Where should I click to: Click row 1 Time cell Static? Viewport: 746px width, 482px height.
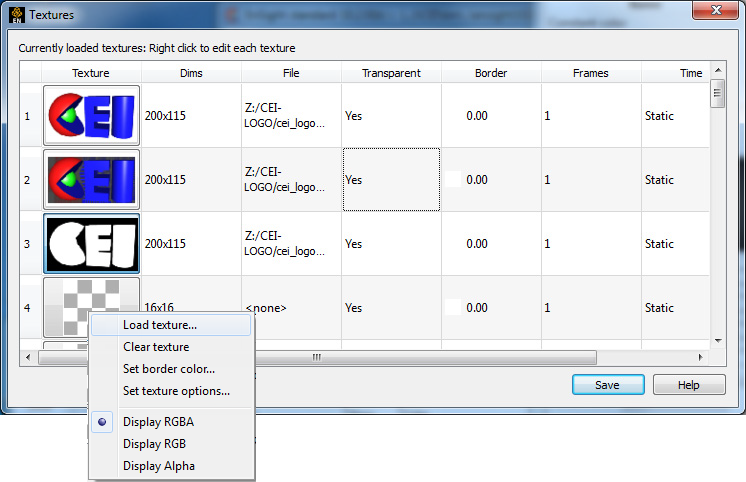coord(675,115)
